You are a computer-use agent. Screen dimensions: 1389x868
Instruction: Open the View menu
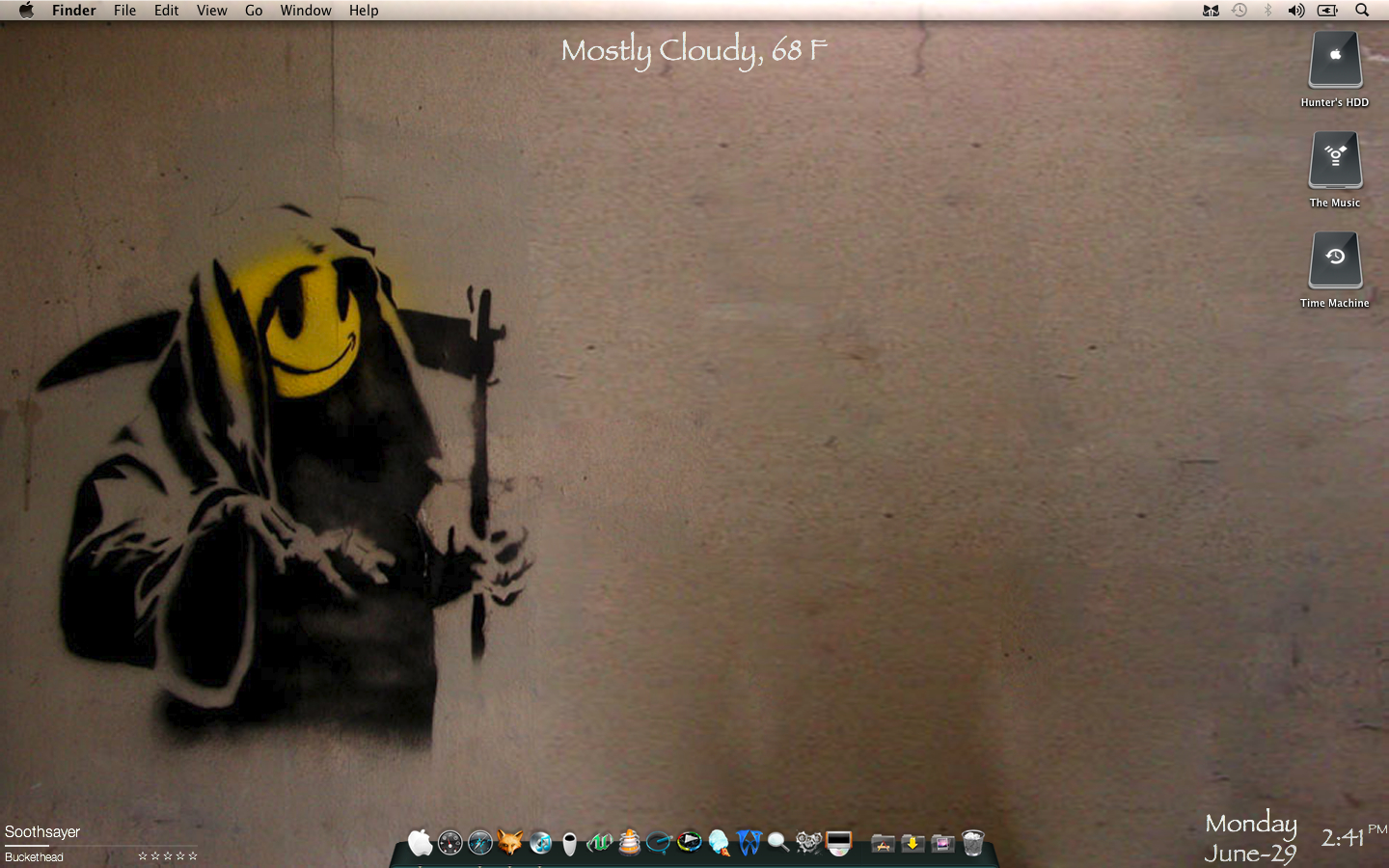pos(212,11)
